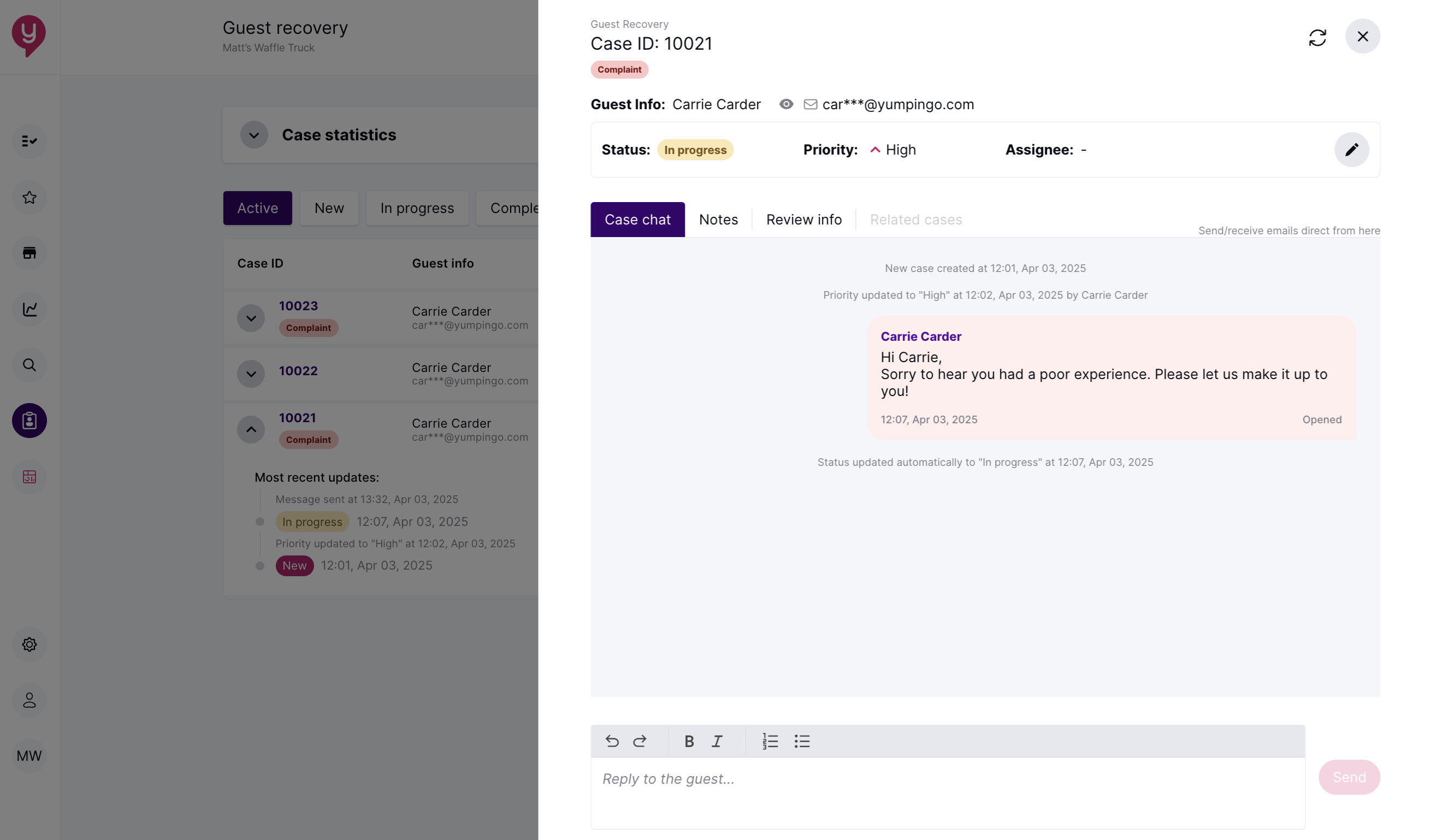Toggle italic formatting in reply editor

pyautogui.click(x=717, y=741)
